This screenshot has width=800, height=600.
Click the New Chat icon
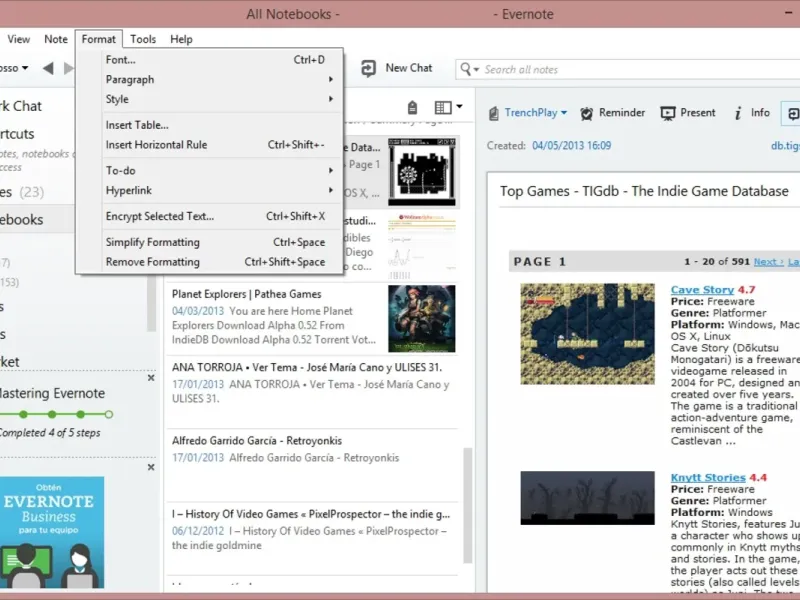(368, 68)
